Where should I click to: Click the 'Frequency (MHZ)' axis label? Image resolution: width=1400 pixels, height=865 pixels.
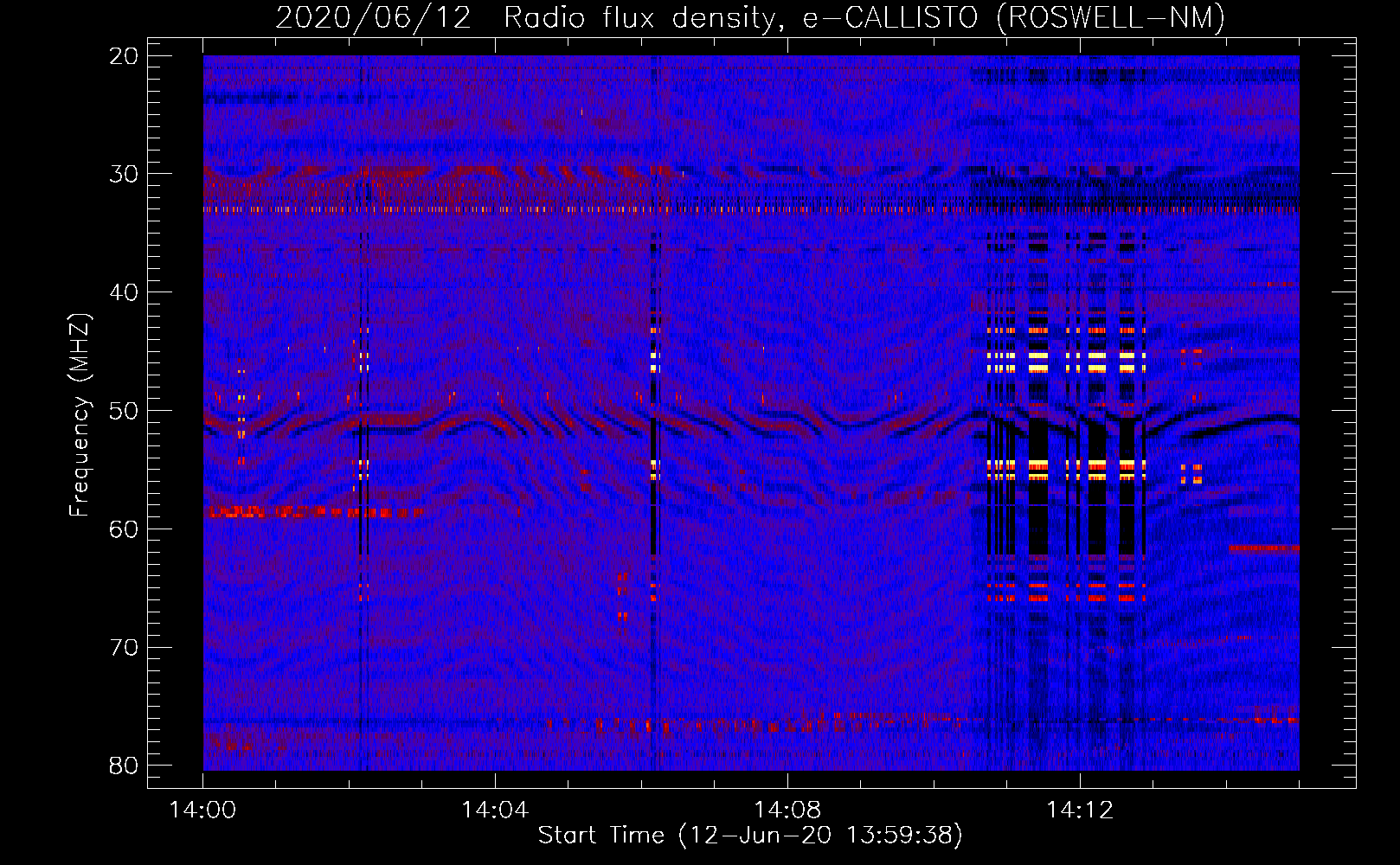80,415
